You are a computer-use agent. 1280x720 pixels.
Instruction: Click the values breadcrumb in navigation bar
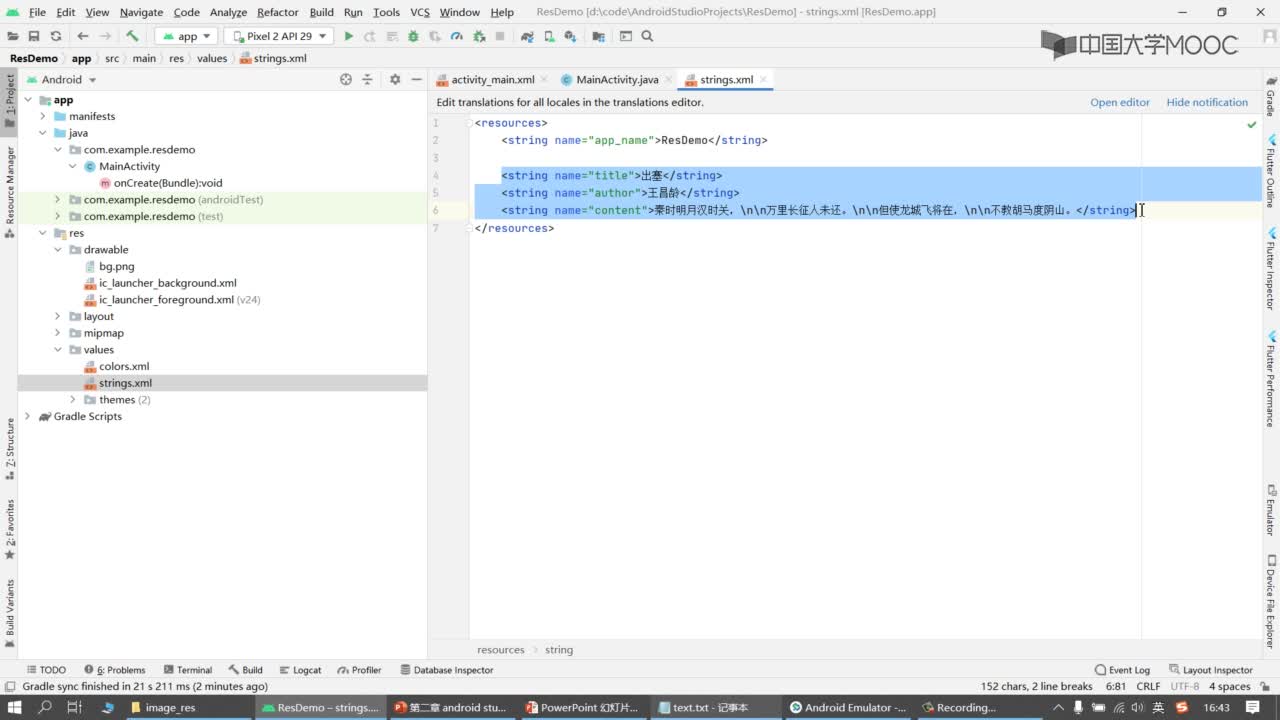point(212,58)
